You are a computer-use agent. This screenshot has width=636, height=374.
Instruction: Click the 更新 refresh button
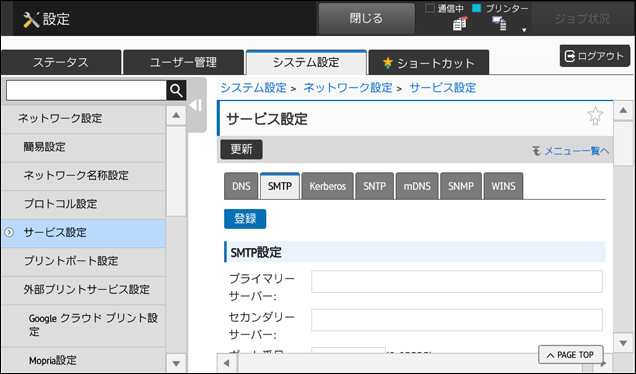pos(241,149)
